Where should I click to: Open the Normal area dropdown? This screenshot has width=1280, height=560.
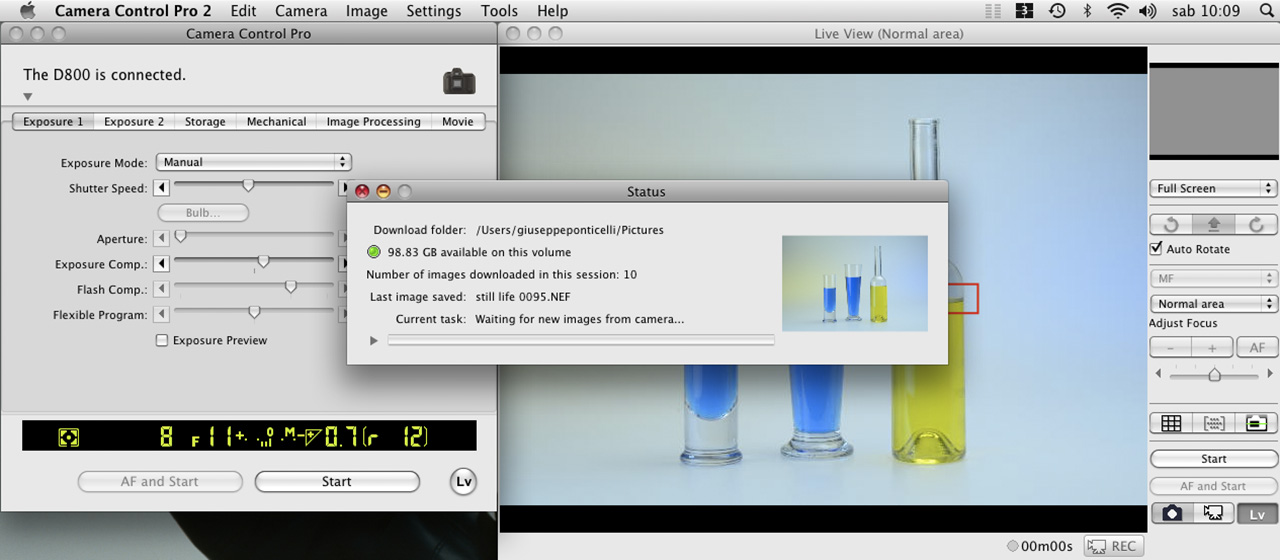tap(1214, 304)
